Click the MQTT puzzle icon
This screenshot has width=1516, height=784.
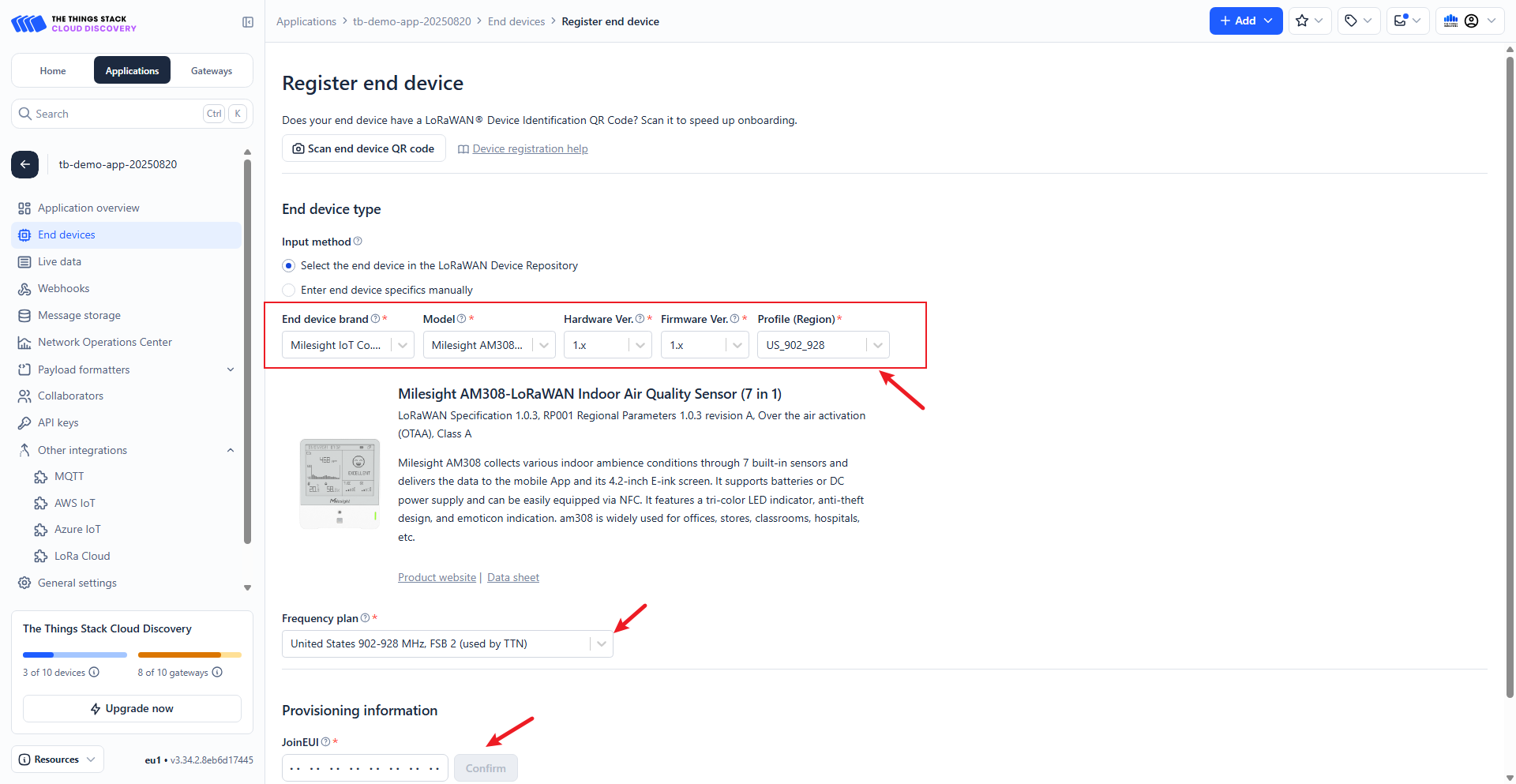click(41, 477)
